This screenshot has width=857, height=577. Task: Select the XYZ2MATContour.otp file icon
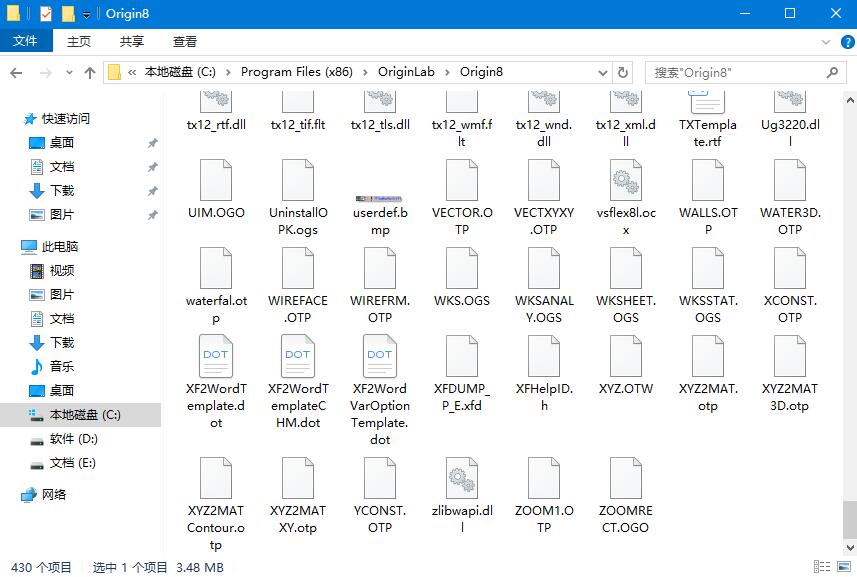pyautogui.click(x=216, y=478)
